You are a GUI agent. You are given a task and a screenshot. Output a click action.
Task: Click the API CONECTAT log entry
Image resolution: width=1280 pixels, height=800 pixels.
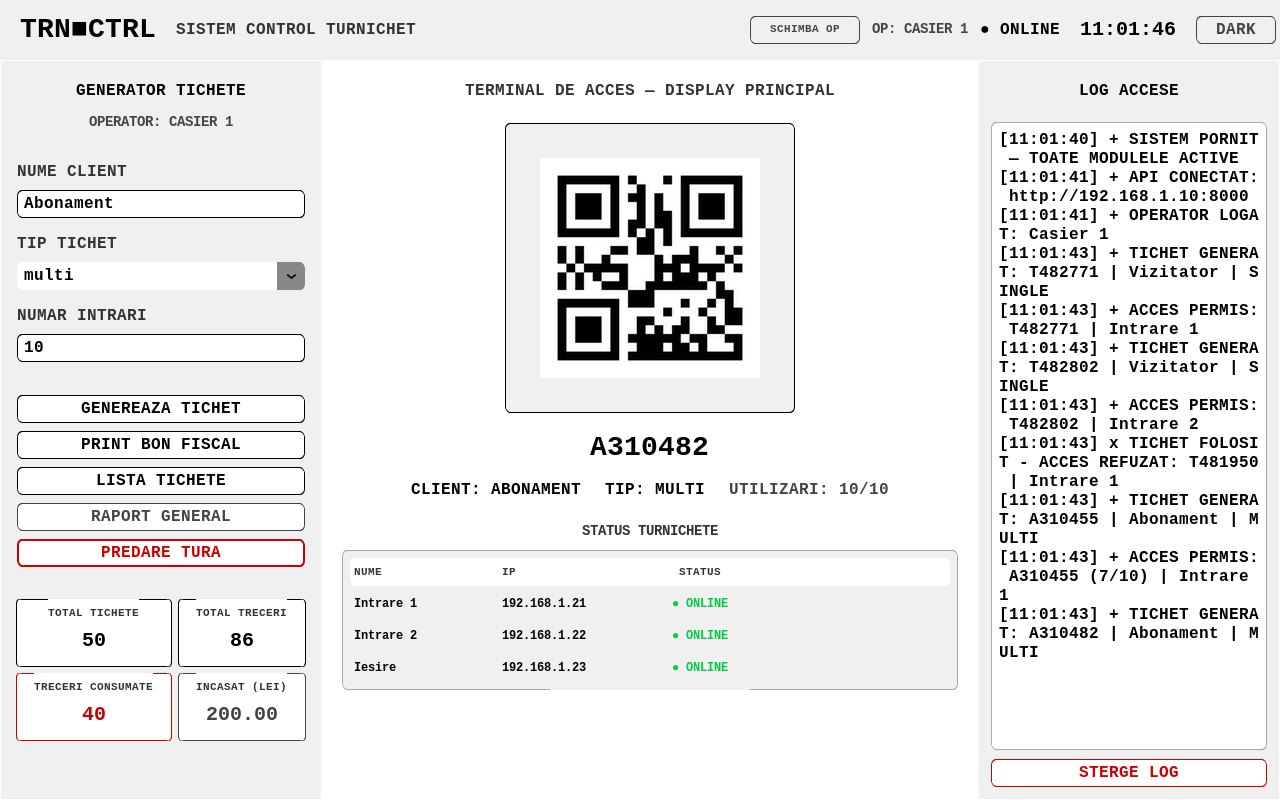click(x=1129, y=187)
